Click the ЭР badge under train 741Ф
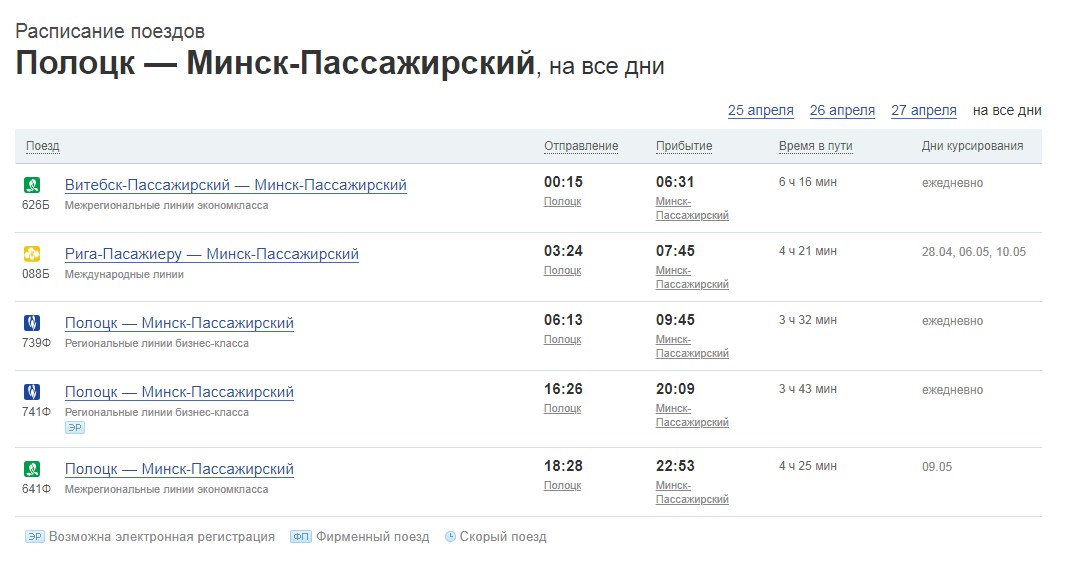 coord(74,428)
